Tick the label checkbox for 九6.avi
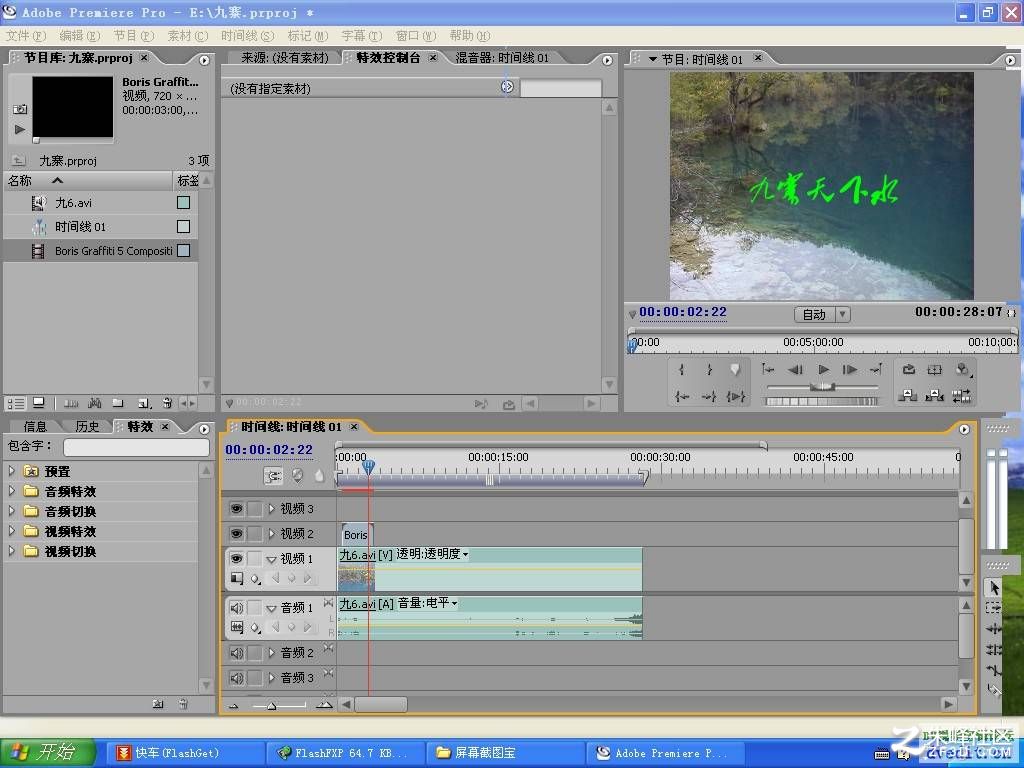Viewport: 1024px width, 768px height. (x=184, y=202)
